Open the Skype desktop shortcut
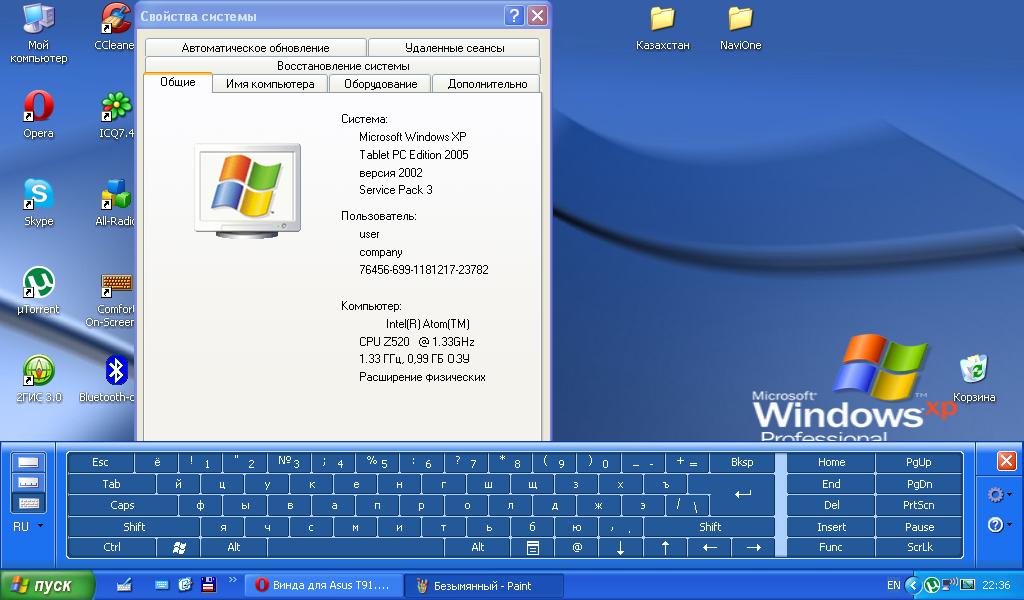The height and width of the screenshot is (600, 1024). coord(38,203)
